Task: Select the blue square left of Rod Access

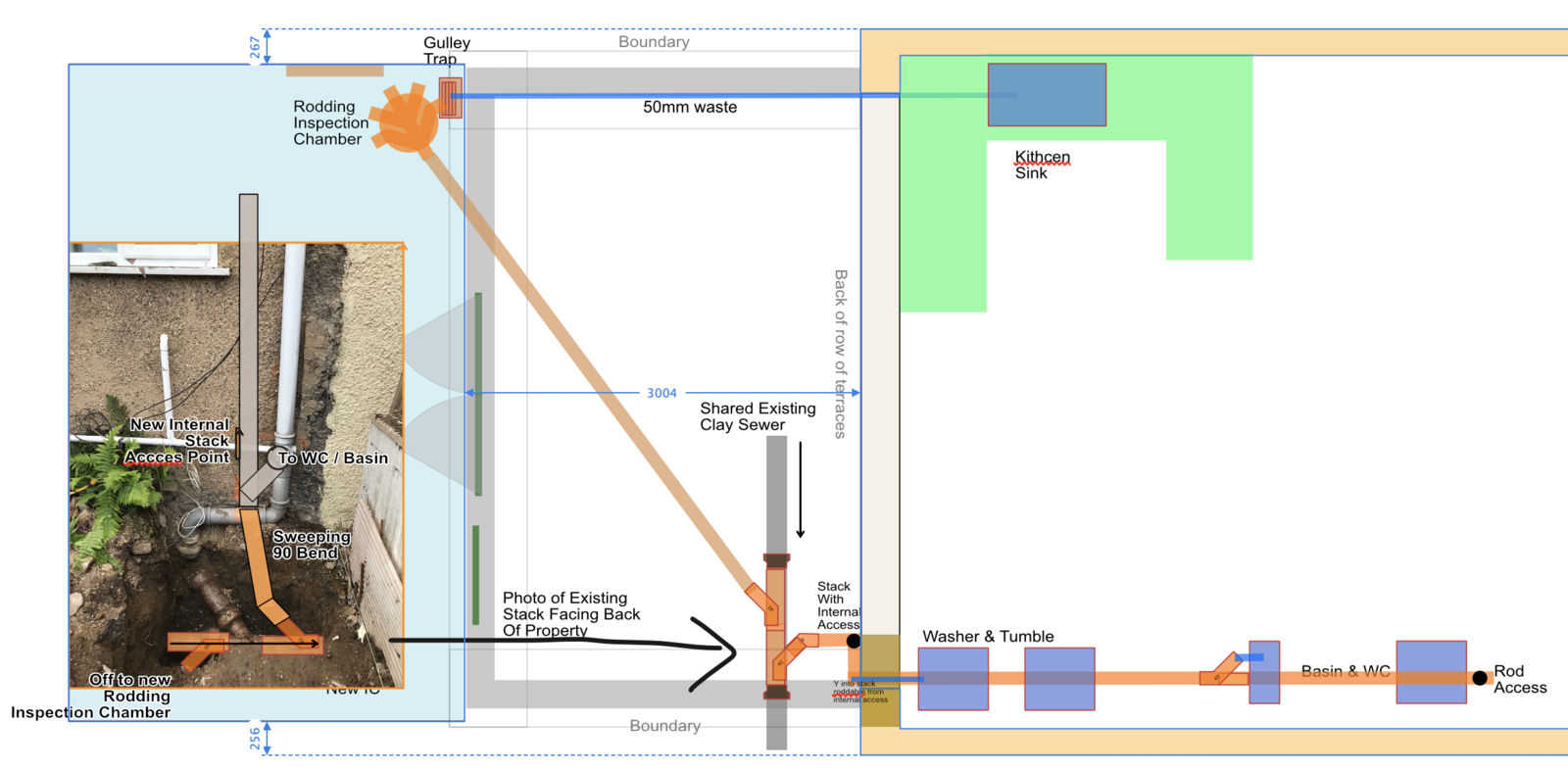Action: (1431, 672)
